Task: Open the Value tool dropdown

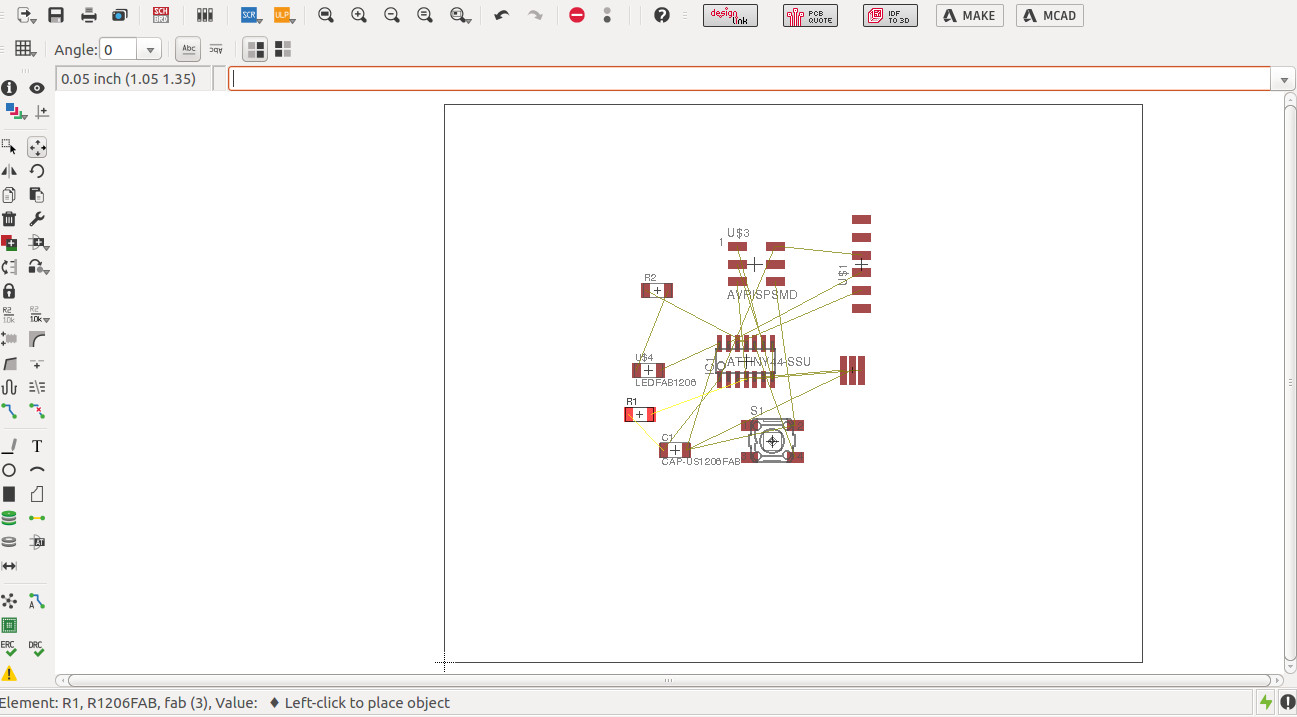Action: [40, 315]
